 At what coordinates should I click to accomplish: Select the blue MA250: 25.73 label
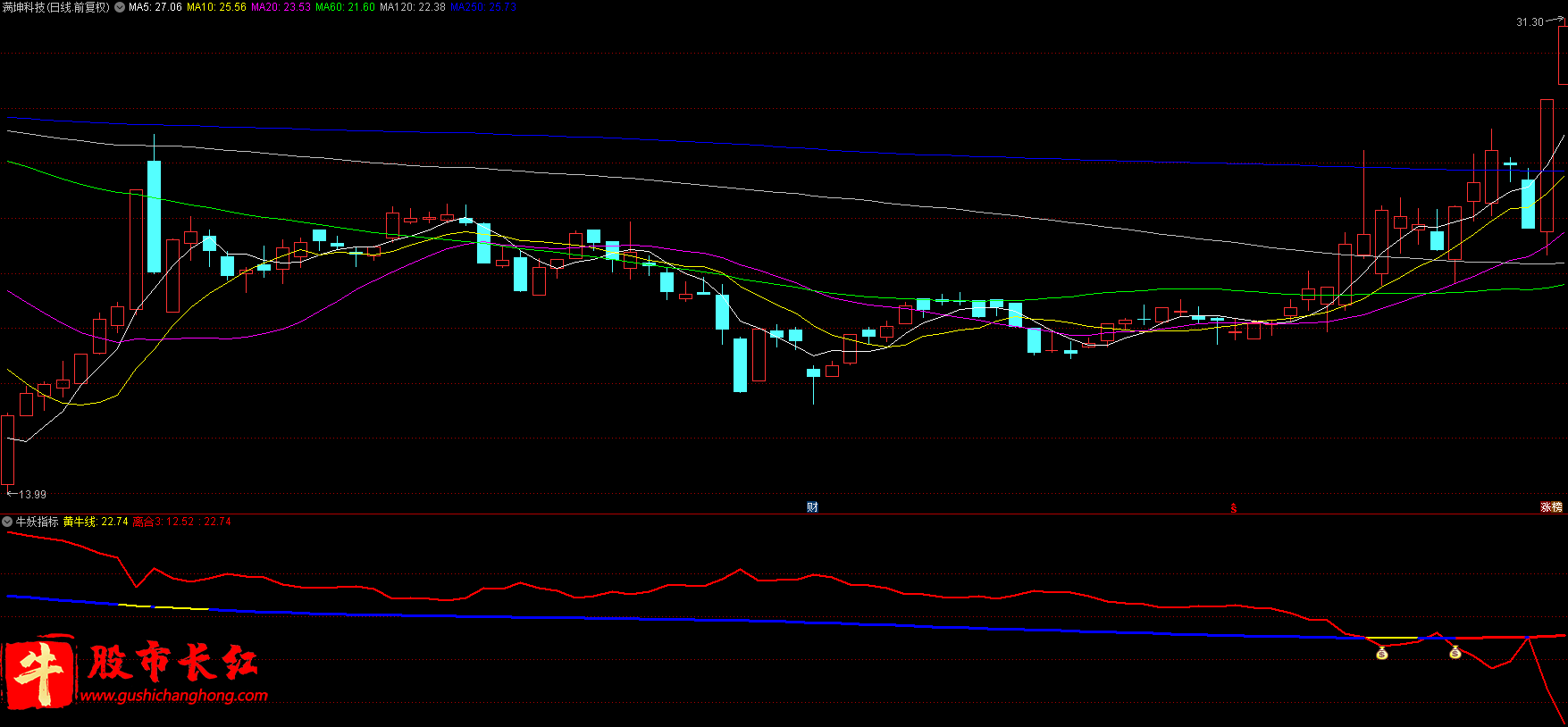pyautogui.click(x=483, y=7)
